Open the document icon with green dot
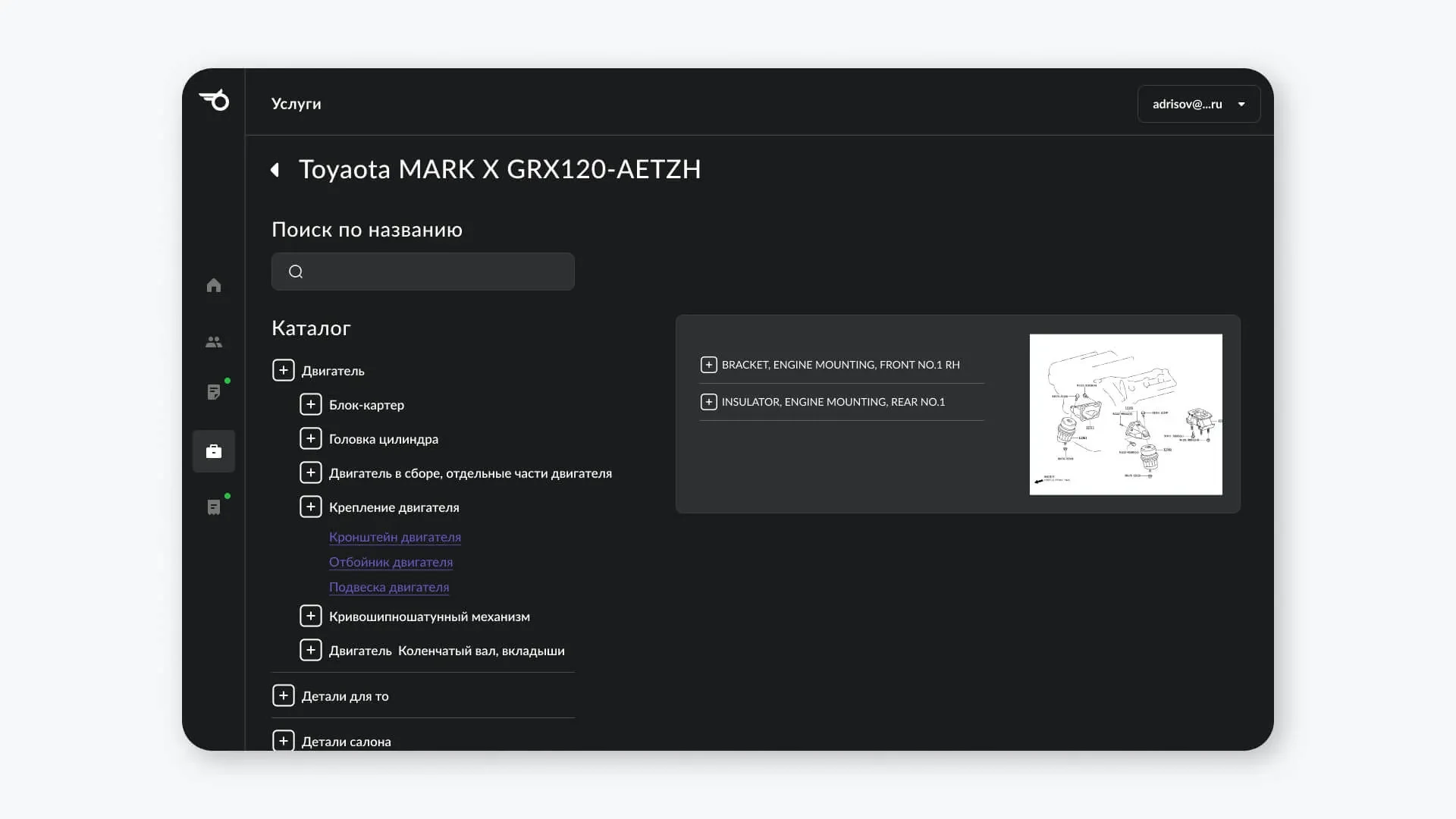The width and height of the screenshot is (1456, 819). point(214,391)
